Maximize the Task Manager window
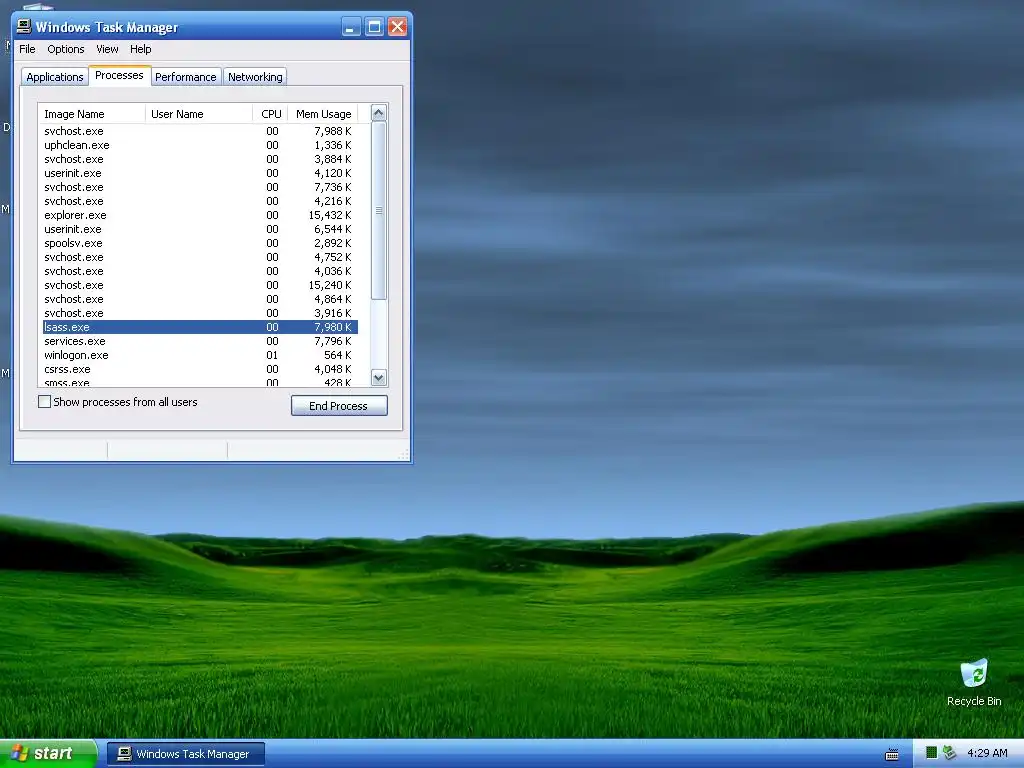The height and width of the screenshot is (768, 1024). point(374,27)
